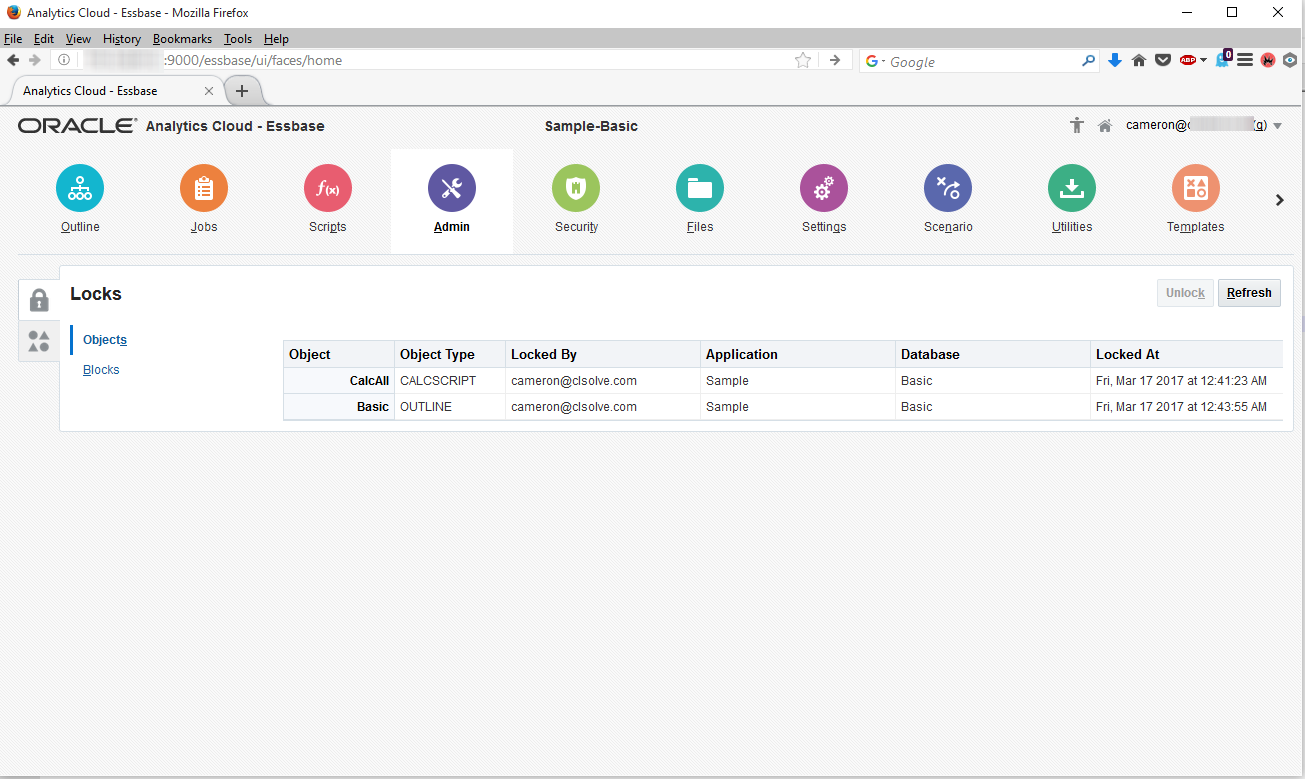Go to the Firefox home page
Viewport: 1305px width, 779px height.
[x=1139, y=60]
